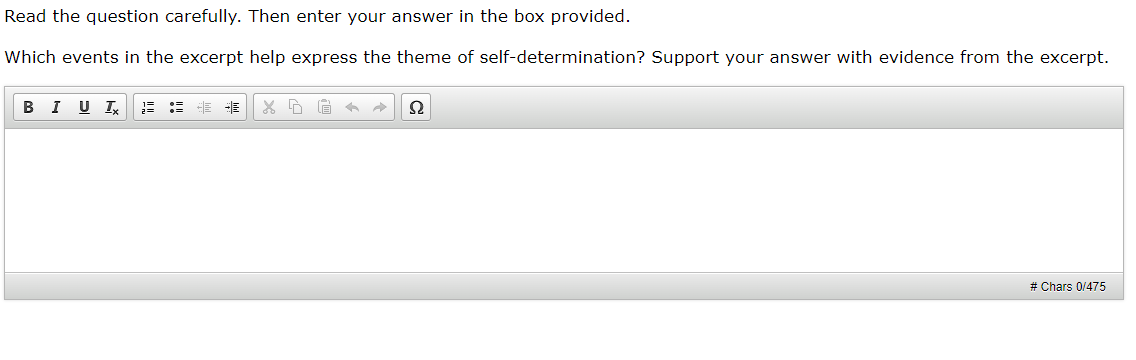Image resolution: width=1136 pixels, height=360 pixels.
Task: Toggle Bold formatting in the editor toolbar
Action: tap(28, 107)
